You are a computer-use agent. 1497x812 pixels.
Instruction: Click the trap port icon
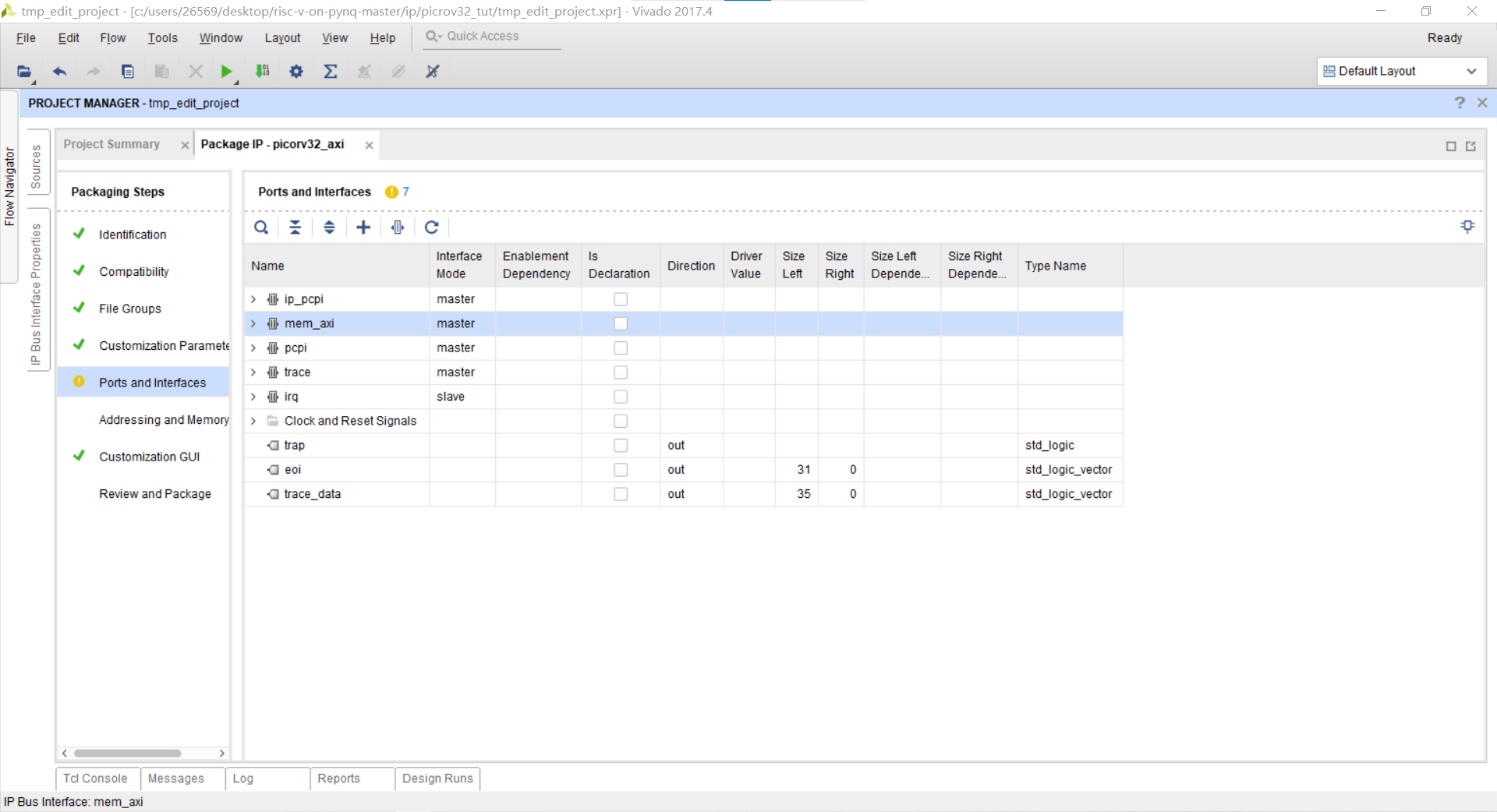(273, 446)
